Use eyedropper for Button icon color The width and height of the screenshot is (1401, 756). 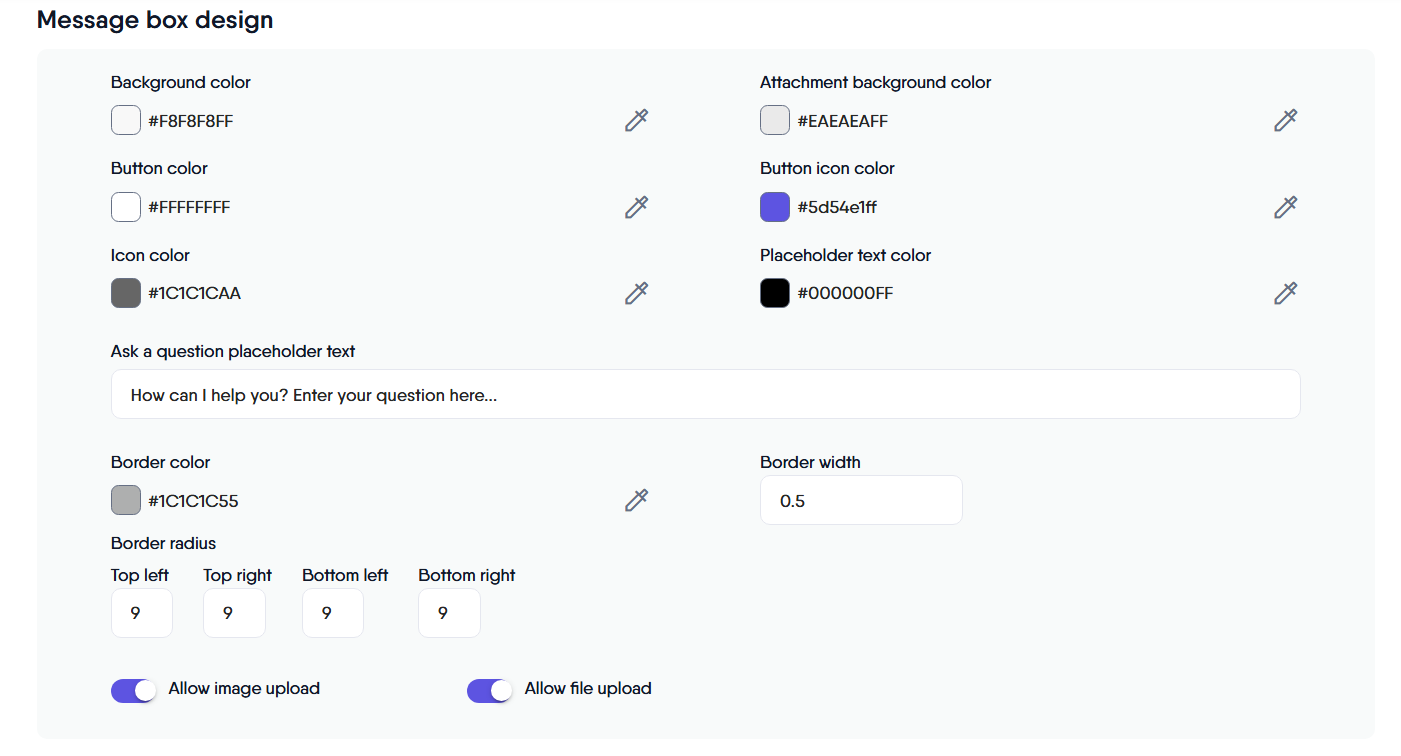(1285, 207)
